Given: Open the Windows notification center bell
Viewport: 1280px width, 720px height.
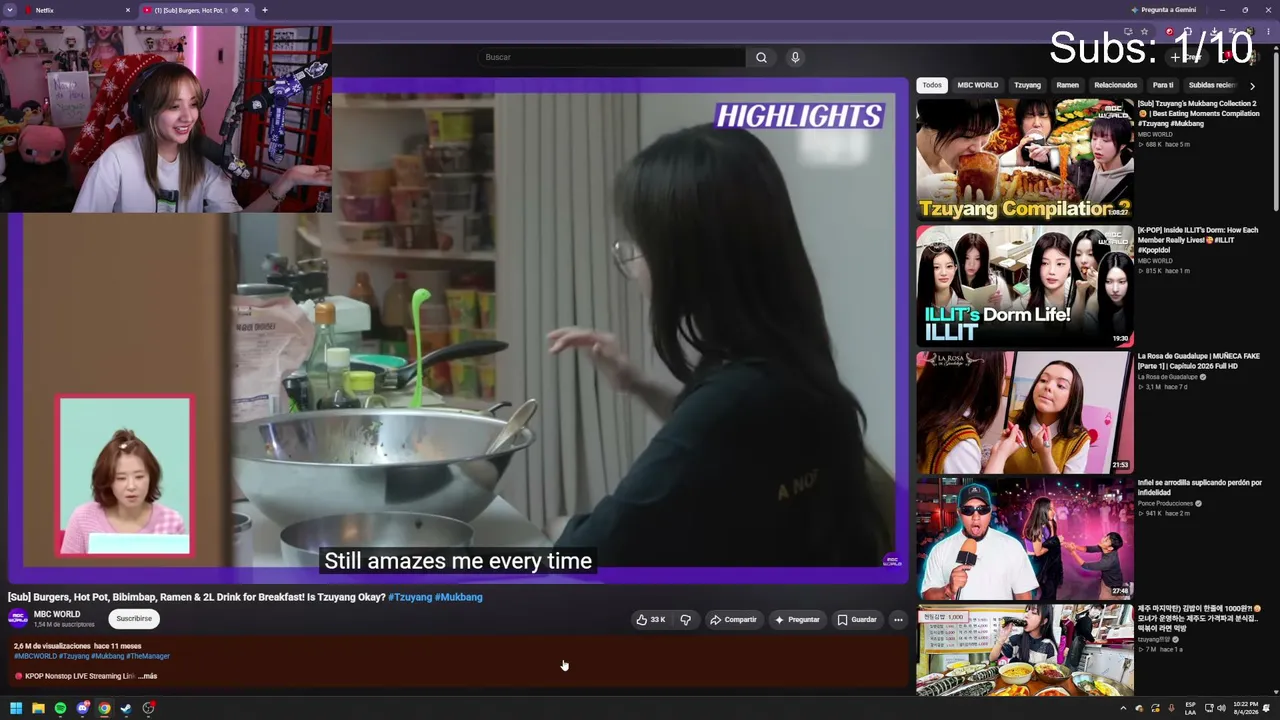Looking at the screenshot, I should click(x=1266, y=709).
